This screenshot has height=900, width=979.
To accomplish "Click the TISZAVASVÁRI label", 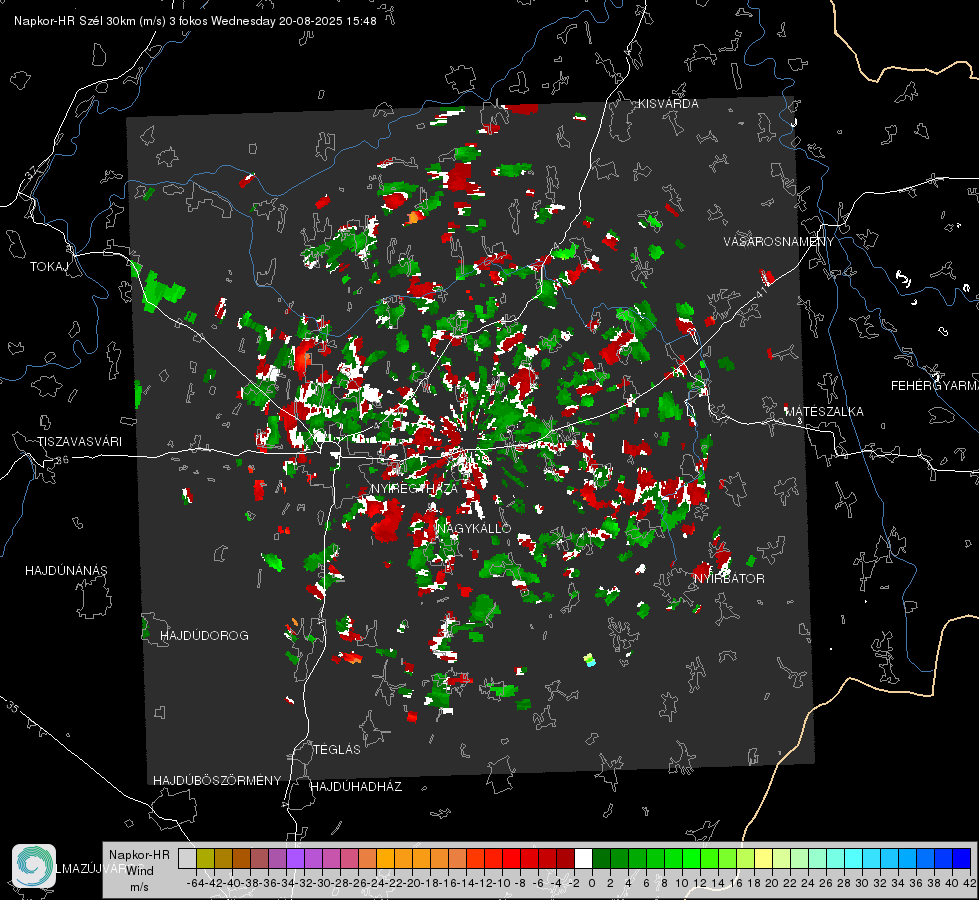I will 79,442.
